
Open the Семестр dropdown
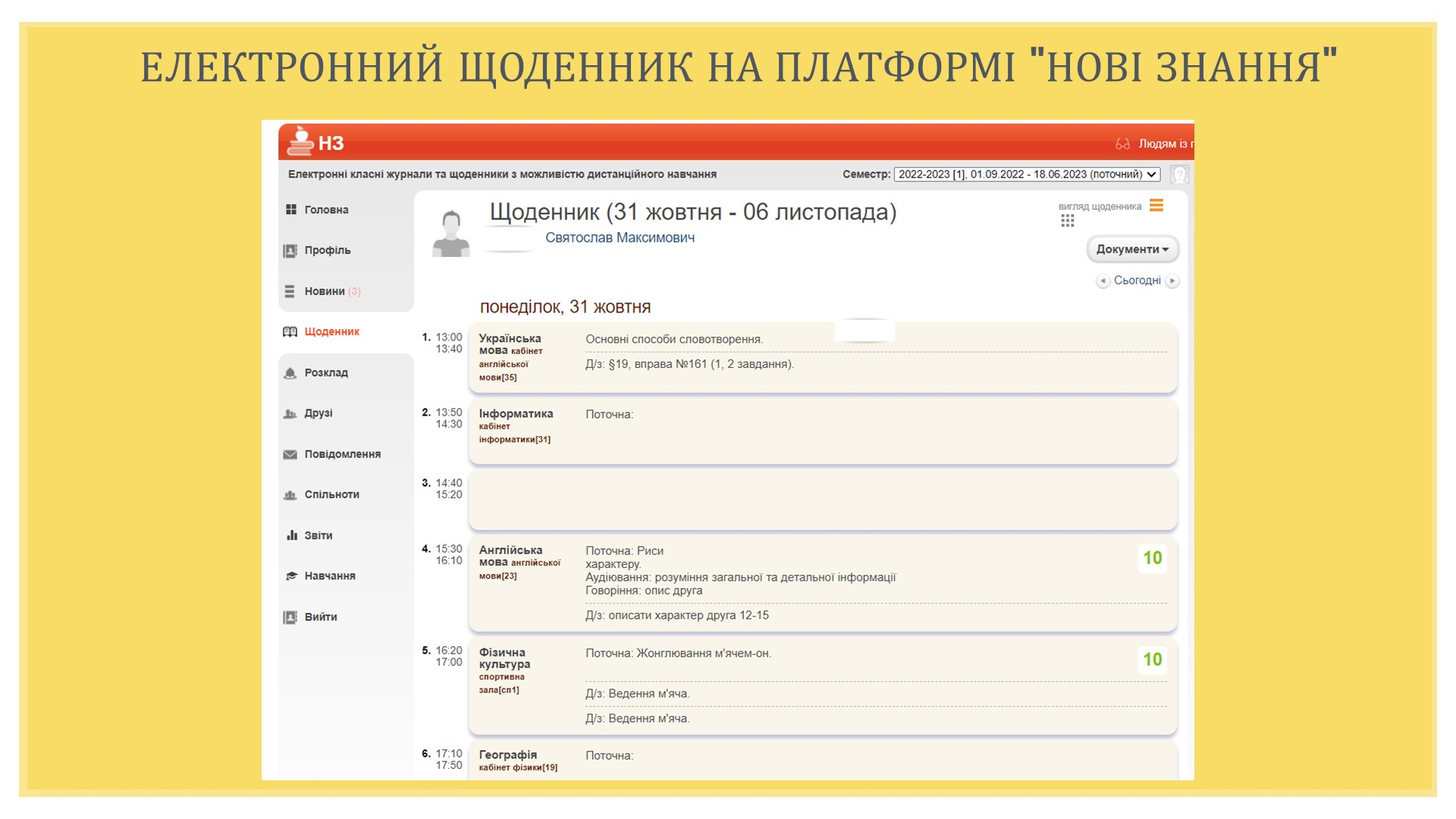1027,174
